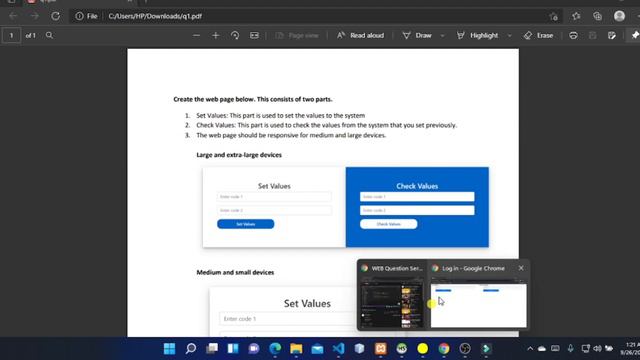Open the Widgets panel in taskbar
Viewport: 640px width, 360px height.
click(233, 349)
